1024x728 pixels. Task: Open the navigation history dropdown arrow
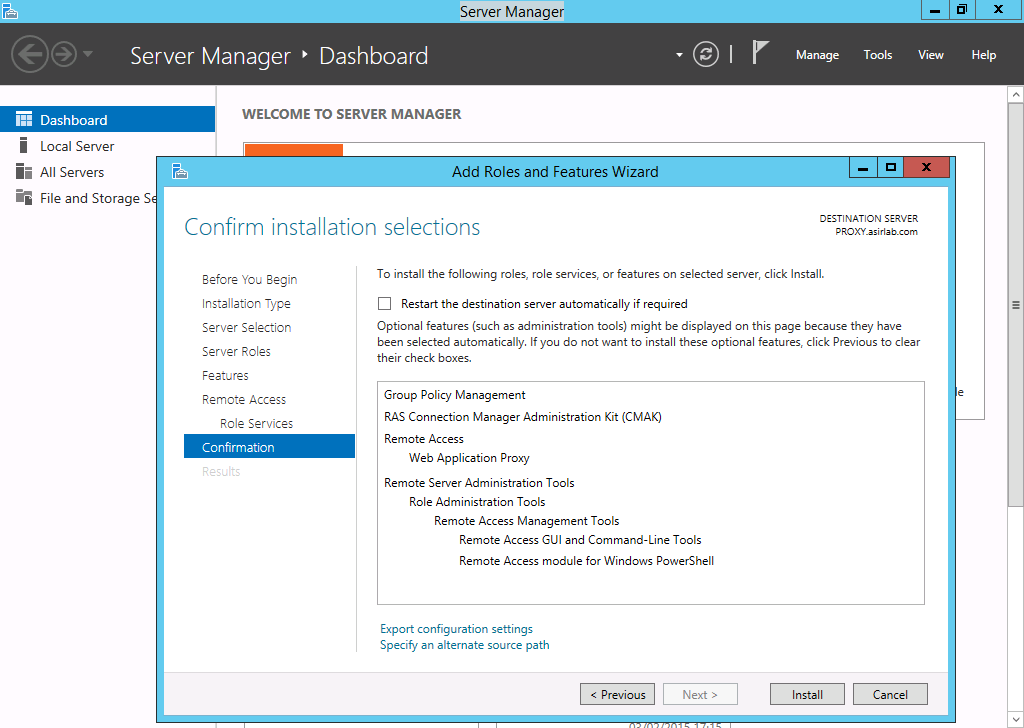[88, 54]
